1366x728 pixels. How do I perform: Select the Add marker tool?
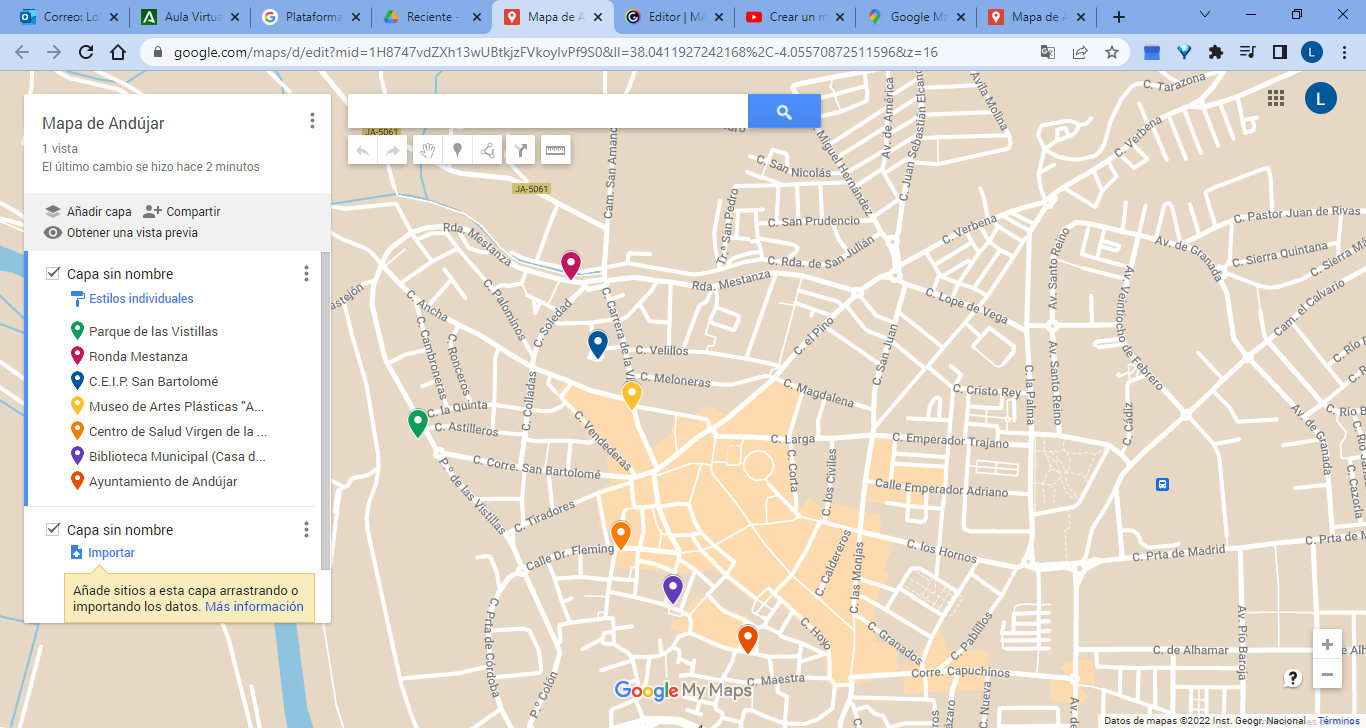coord(458,150)
